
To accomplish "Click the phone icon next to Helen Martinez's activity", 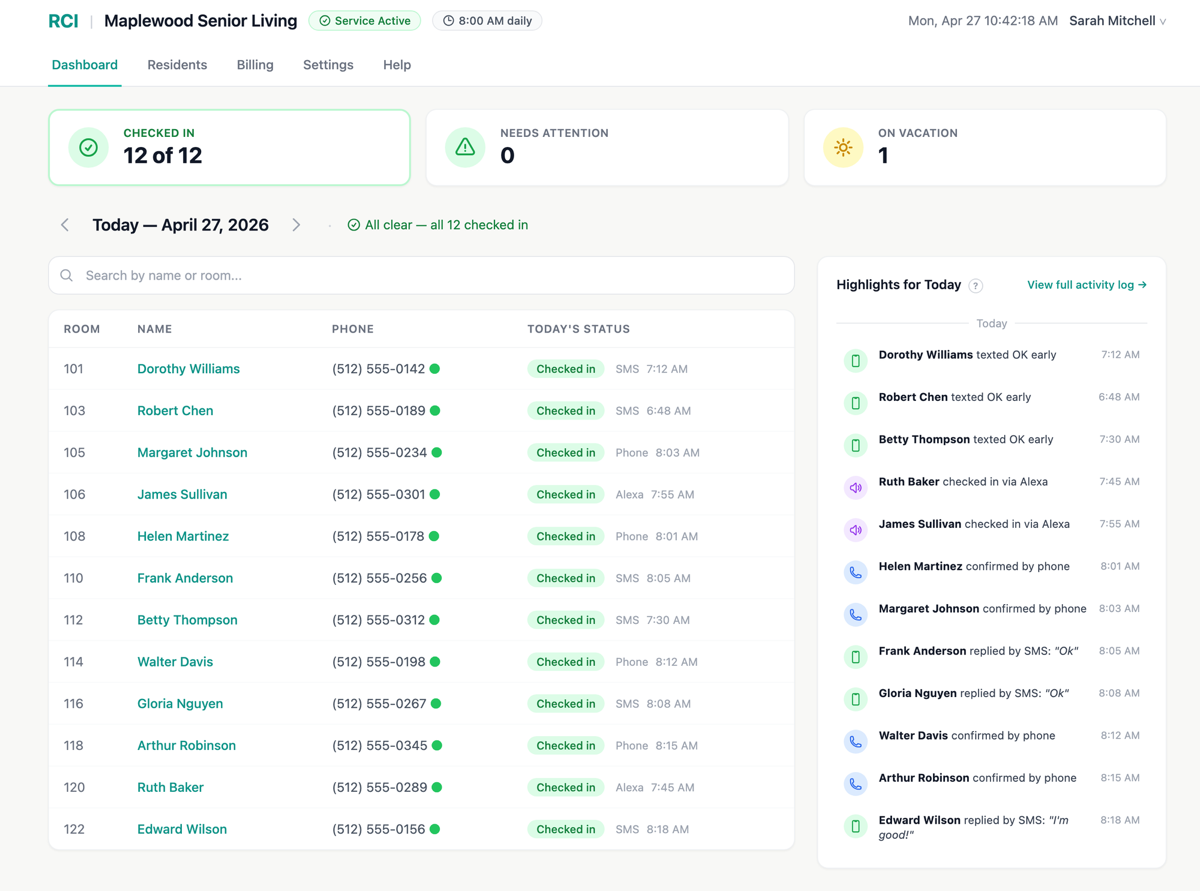I will 855,572.
